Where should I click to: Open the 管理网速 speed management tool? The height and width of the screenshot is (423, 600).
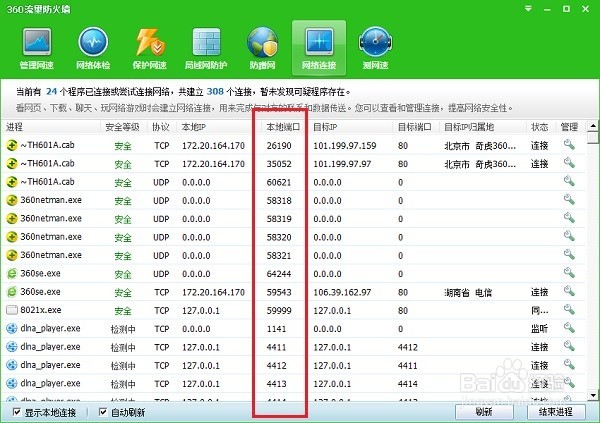click(37, 48)
